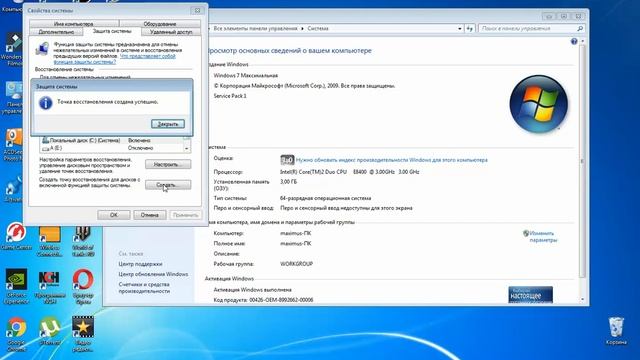Click the help question mark icon
The width and height of the screenshot is (640, 360).
574,41
